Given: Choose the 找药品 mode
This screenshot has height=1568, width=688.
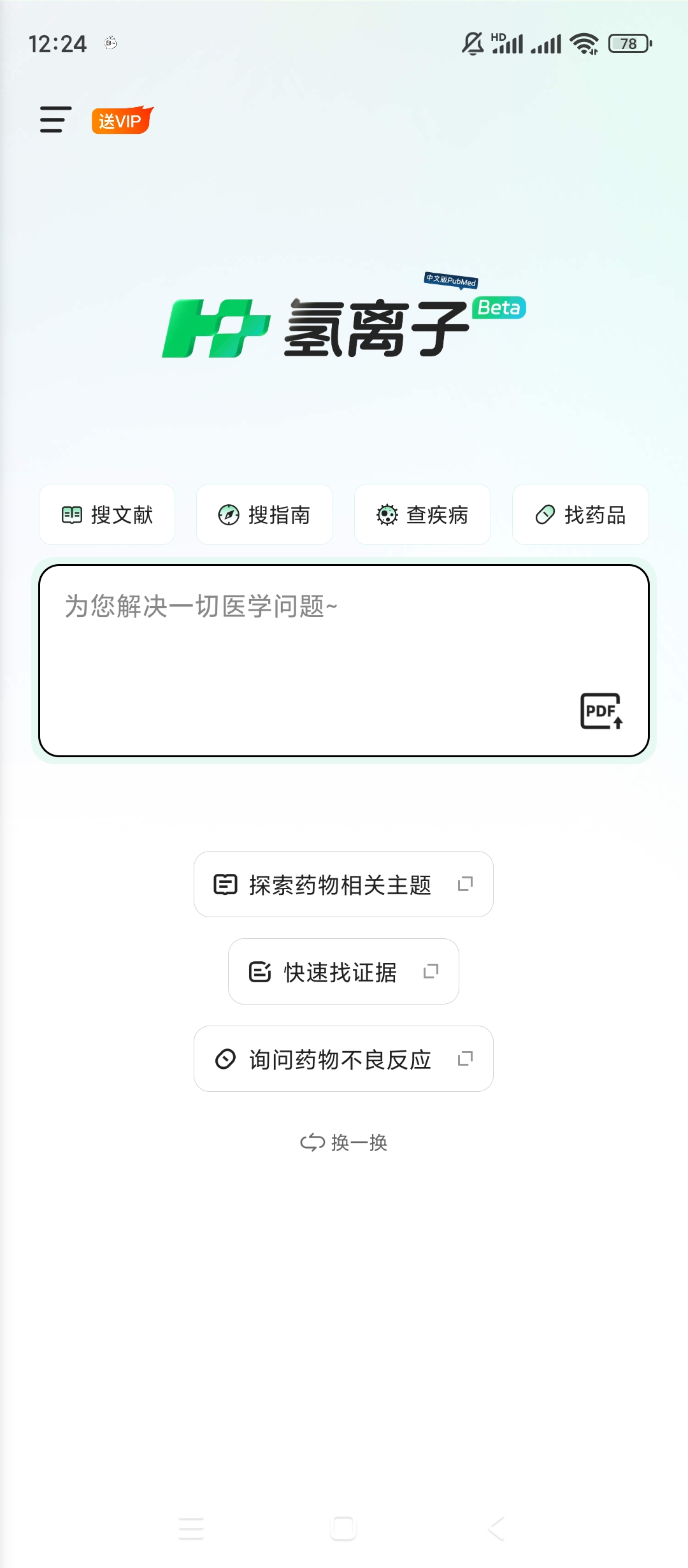Looking at the screenshot, I should tap(580, 514).
